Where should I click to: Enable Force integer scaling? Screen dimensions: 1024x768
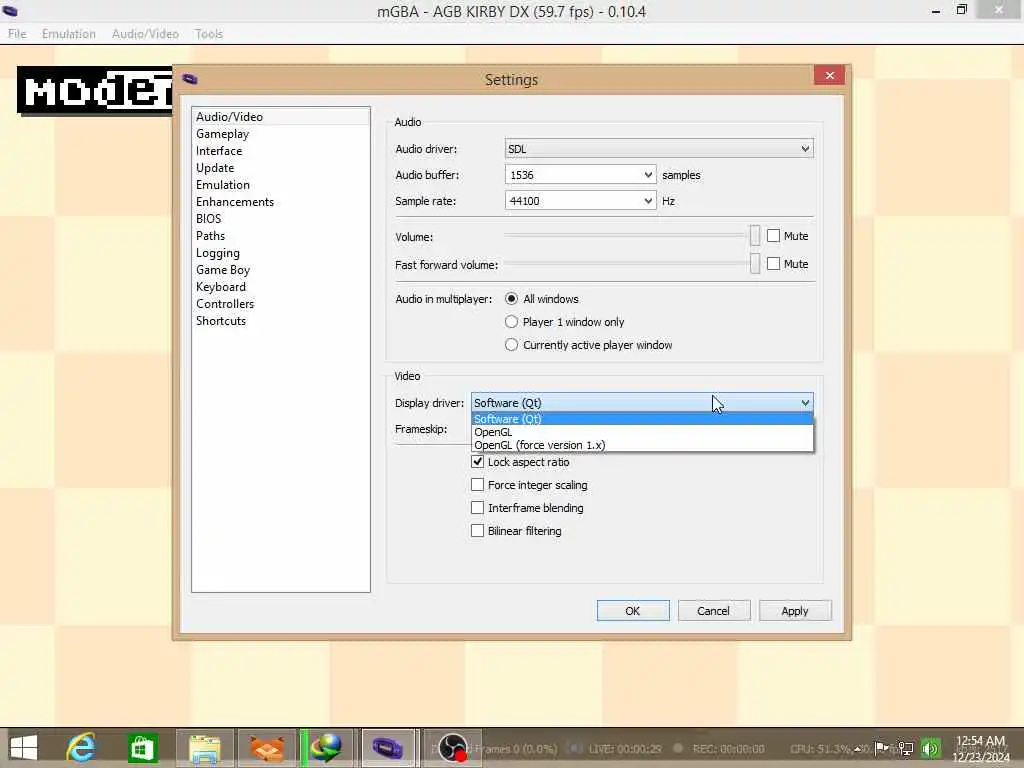[477, 485]
